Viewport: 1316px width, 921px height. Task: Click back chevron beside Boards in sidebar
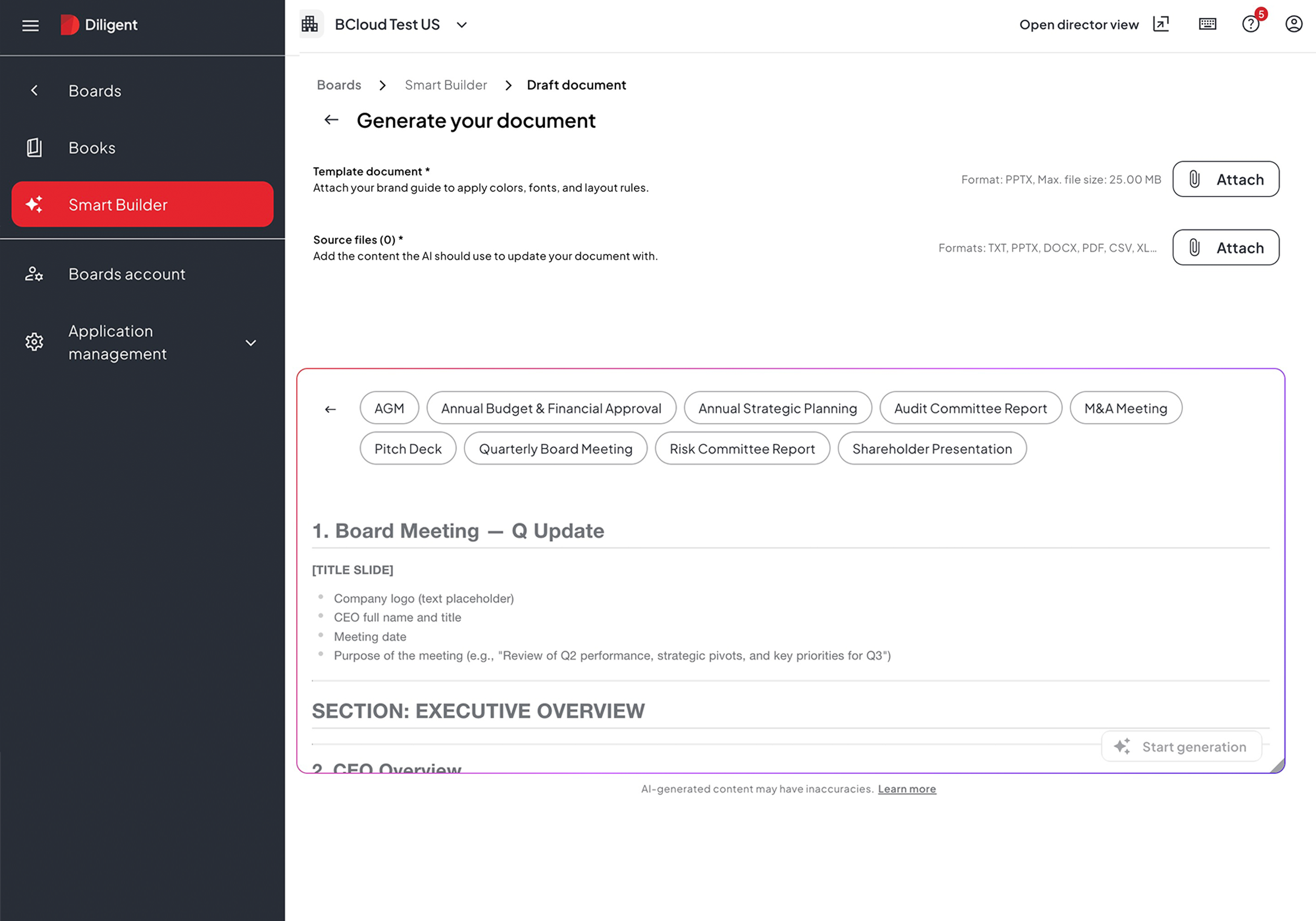pos(34,90)
